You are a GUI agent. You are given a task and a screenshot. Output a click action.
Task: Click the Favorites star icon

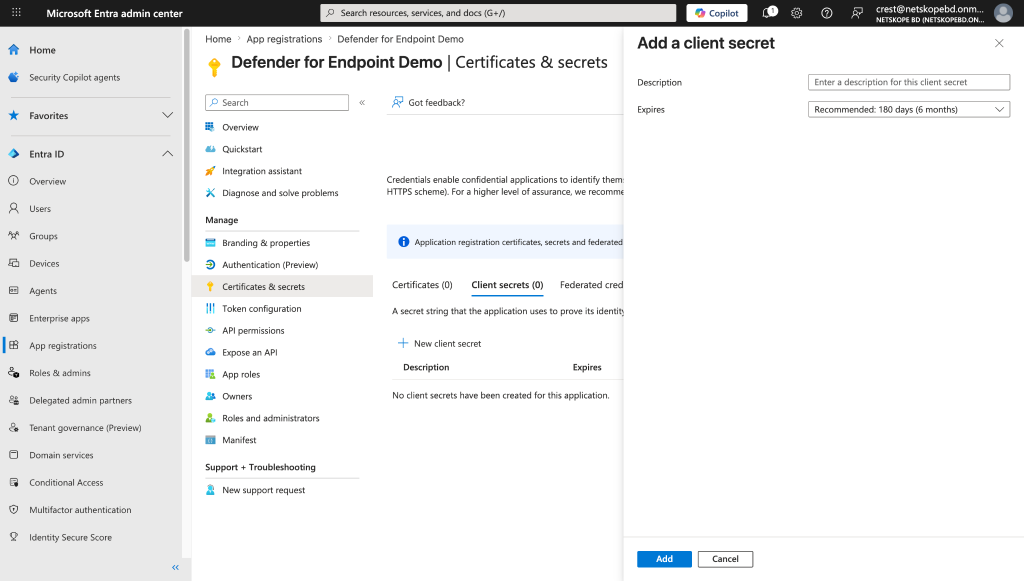click(x=14, y=116)
